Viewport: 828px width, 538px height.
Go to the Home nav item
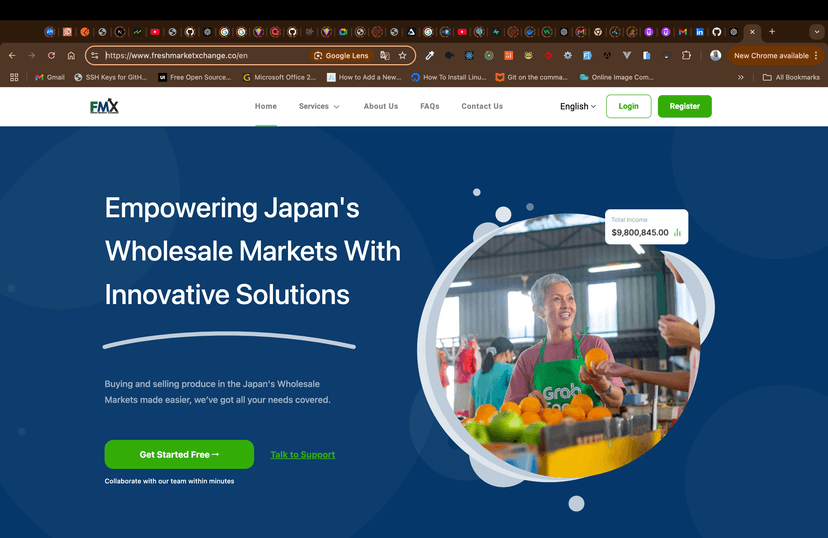(266, 106)
